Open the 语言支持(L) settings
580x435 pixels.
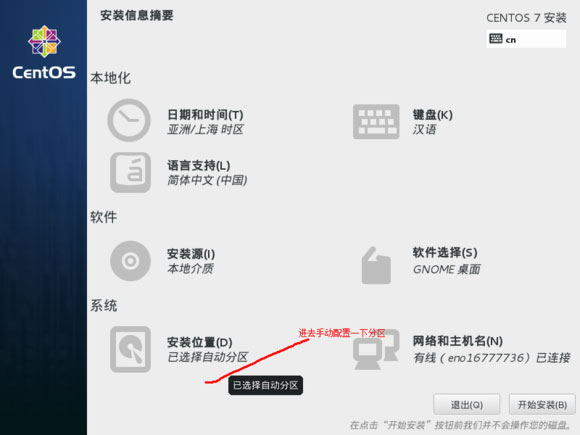199,165
